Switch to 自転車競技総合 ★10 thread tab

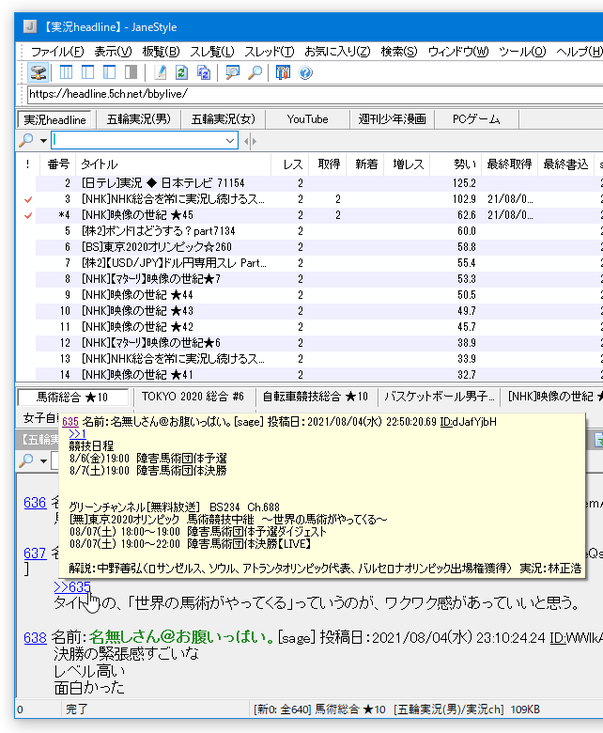tap(315, 396)
